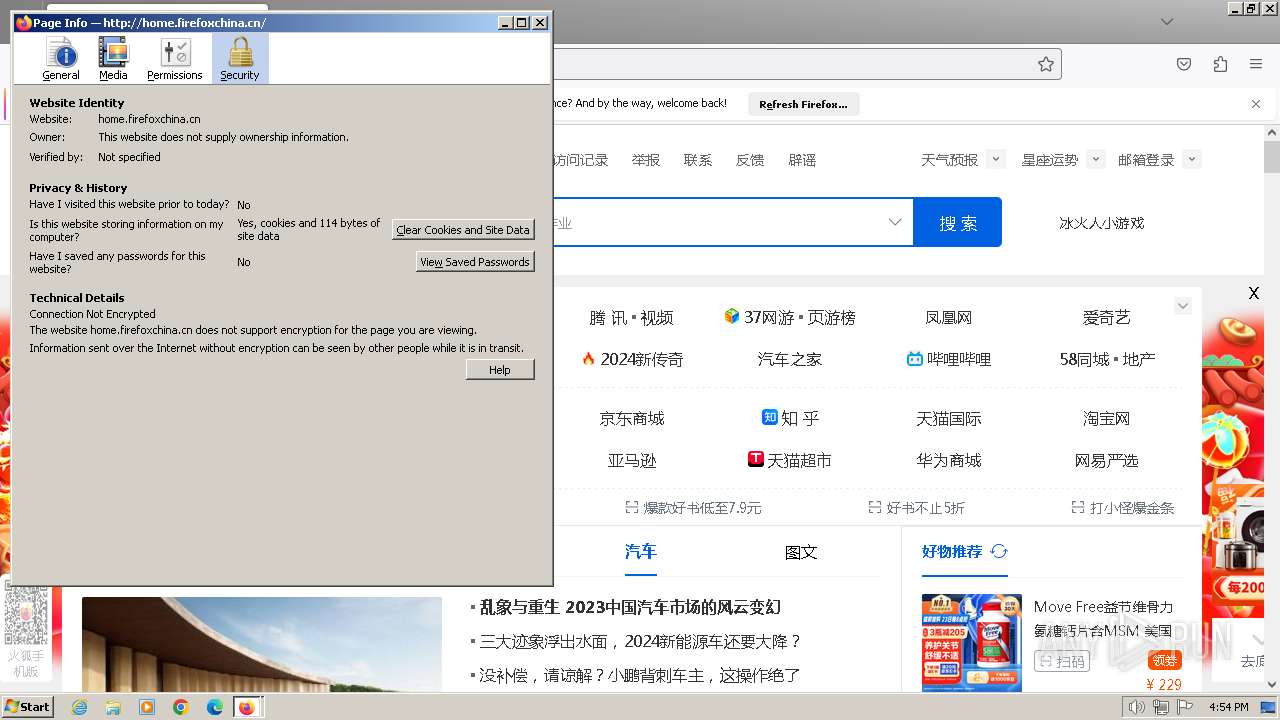Screen dimensions: 1280x720
Task: Open the building photo news thumbnail
Action: [x=262, y=644]
